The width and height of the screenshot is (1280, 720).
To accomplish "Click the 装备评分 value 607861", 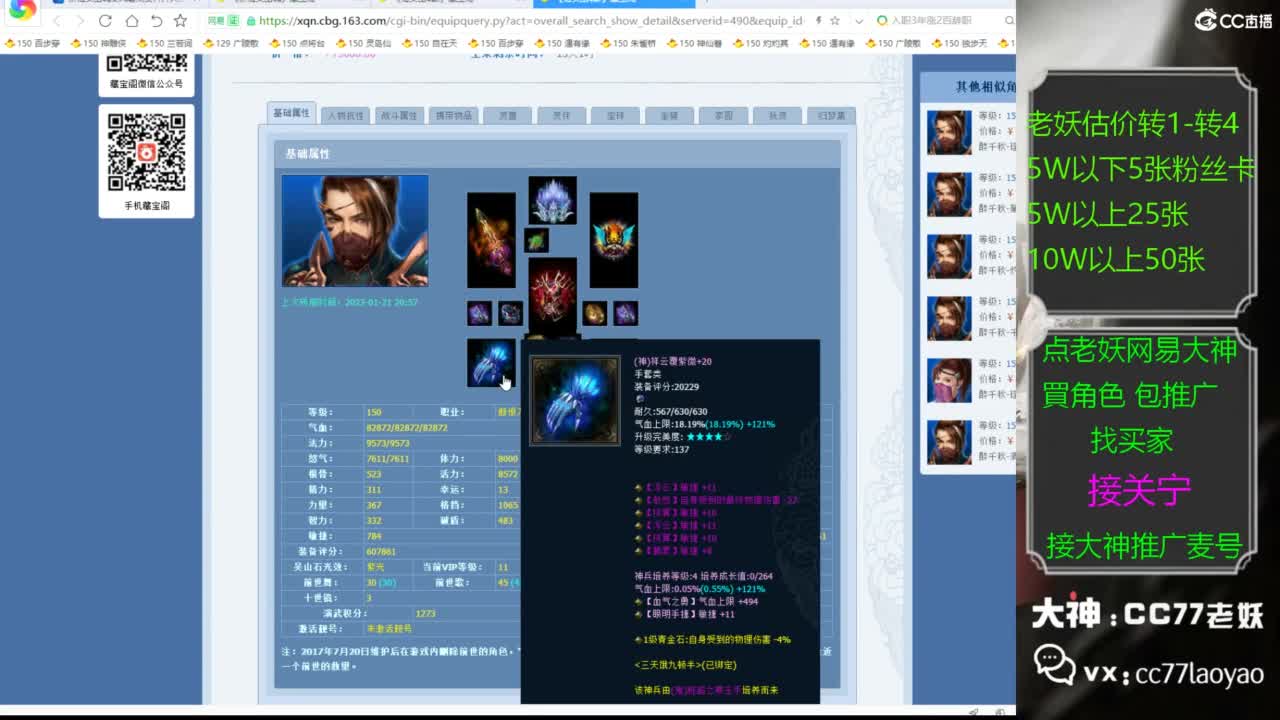I will 381,552.
